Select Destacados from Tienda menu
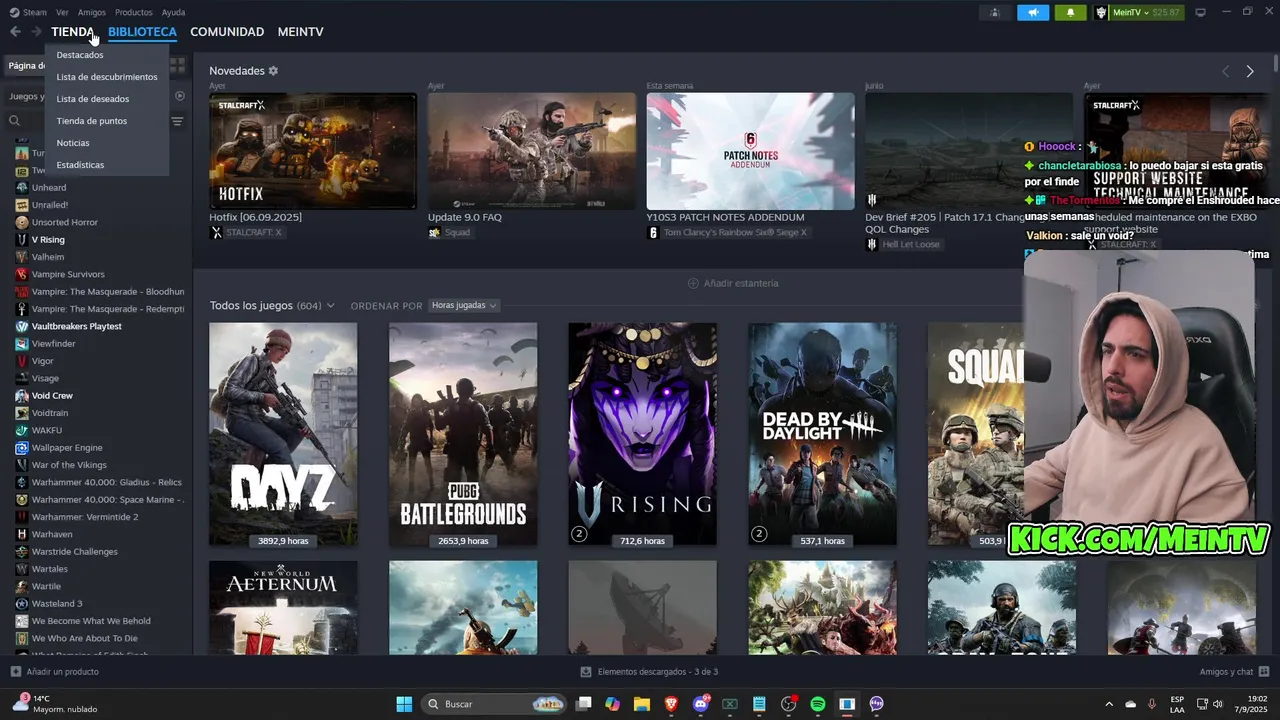The height and width of the screenshot is (720, 1280). click(80, 55)
